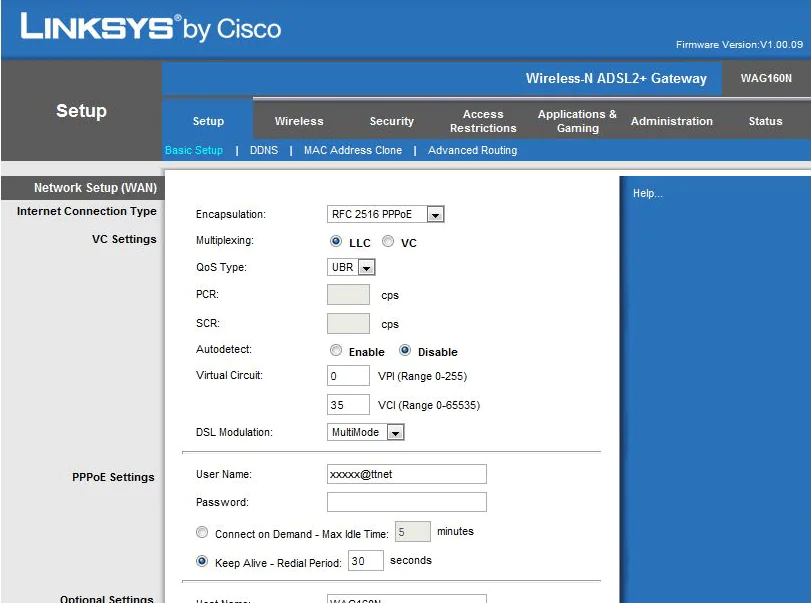Open the Security tab
811x603 pixels.
tap(391, 121)
